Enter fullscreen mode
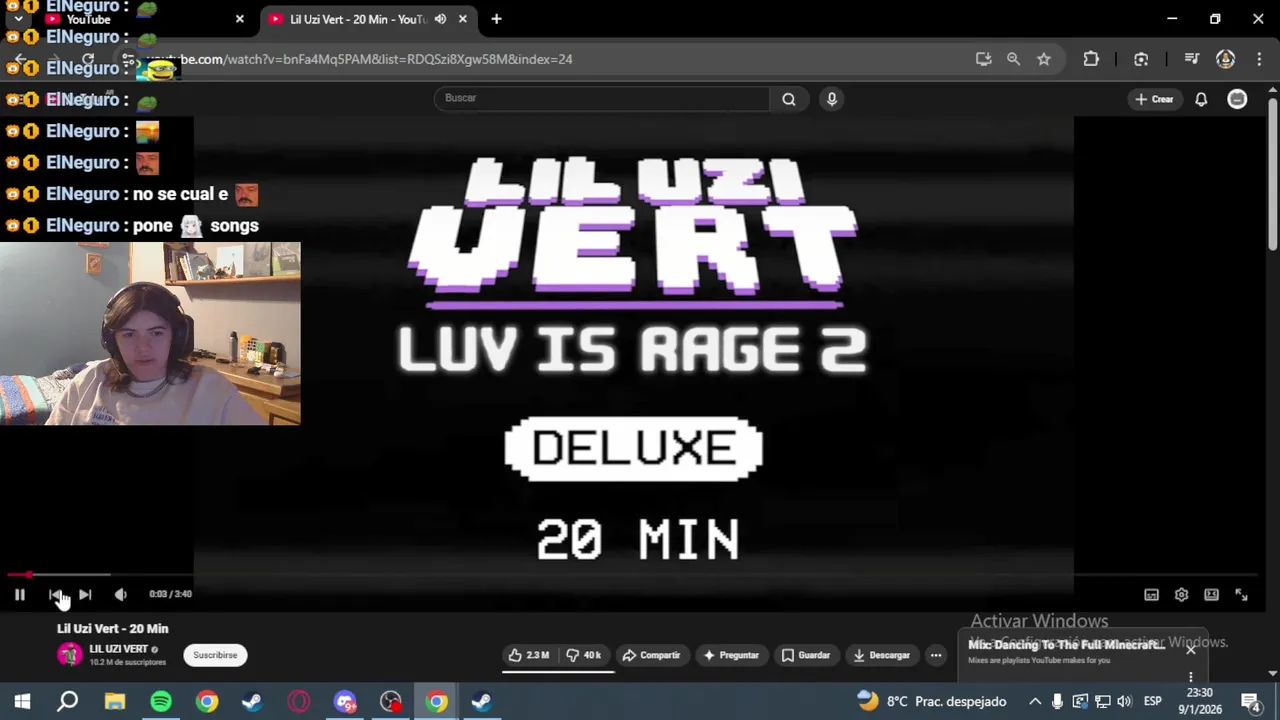The image size is (1280, 720). tap(1241, 595)
